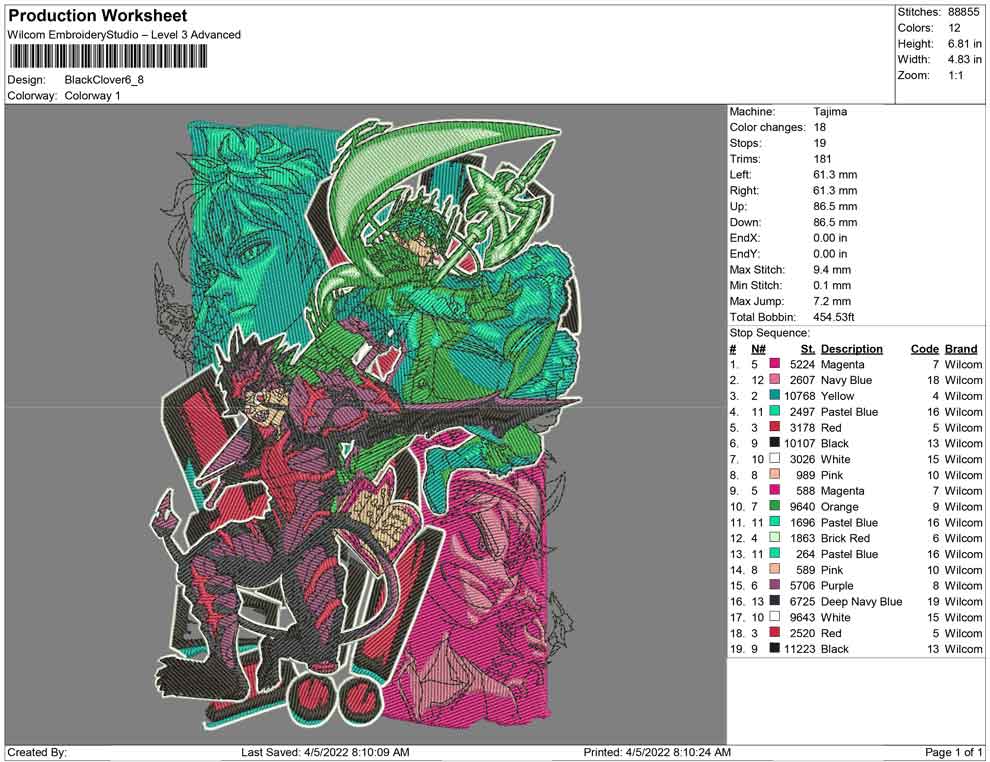Click the peach swatch in Pink row 8
The height and width of the screenshot is (762, 990).
click(x=775, y=475)
